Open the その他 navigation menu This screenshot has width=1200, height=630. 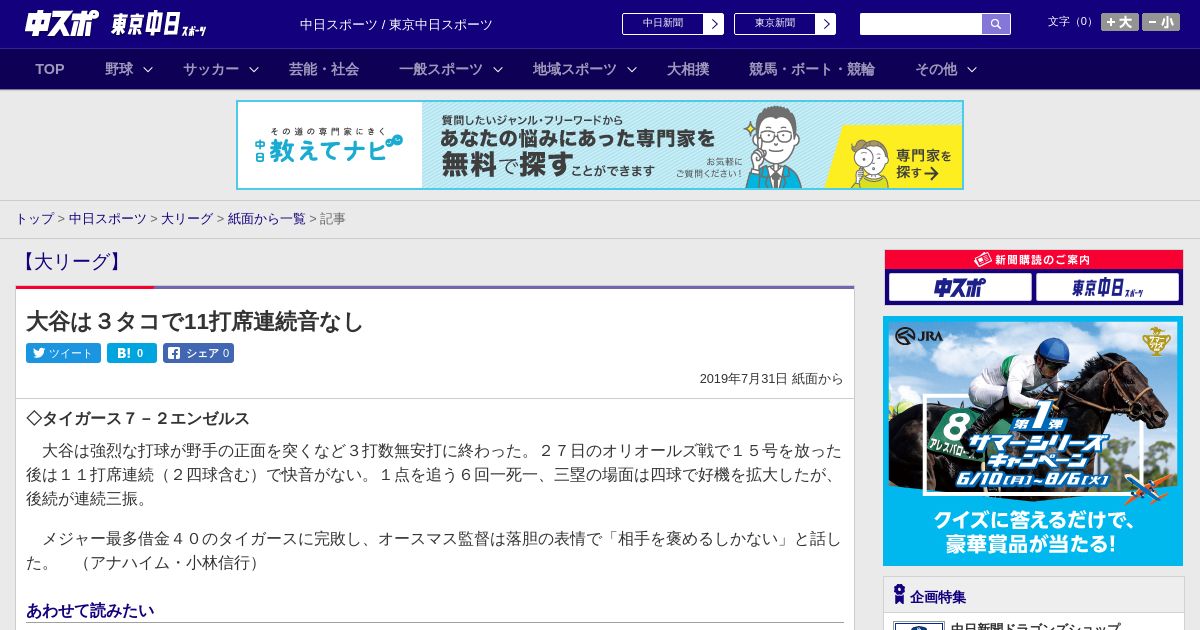[x=936, y=69]
